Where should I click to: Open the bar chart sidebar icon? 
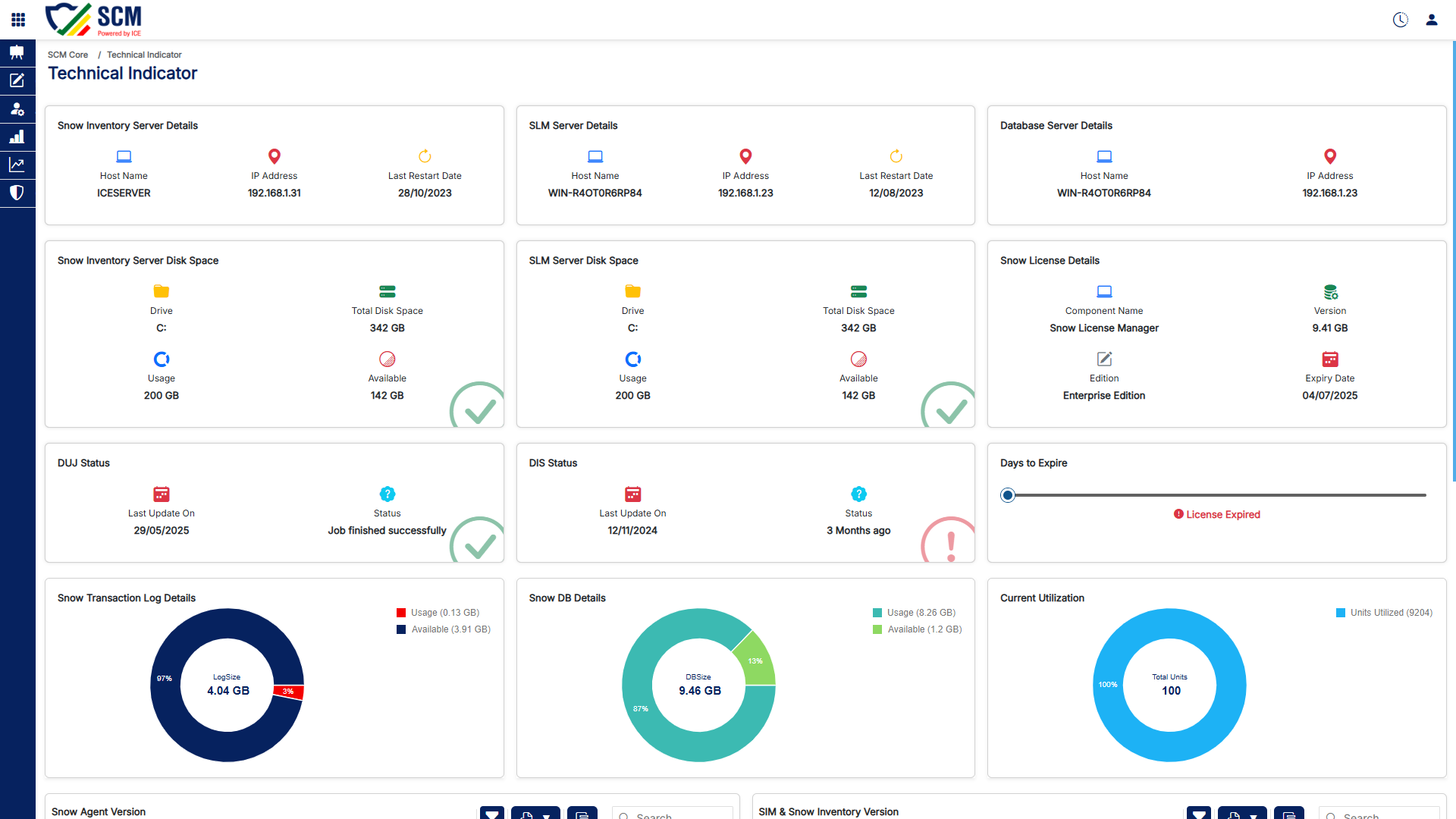coord(17,136)
